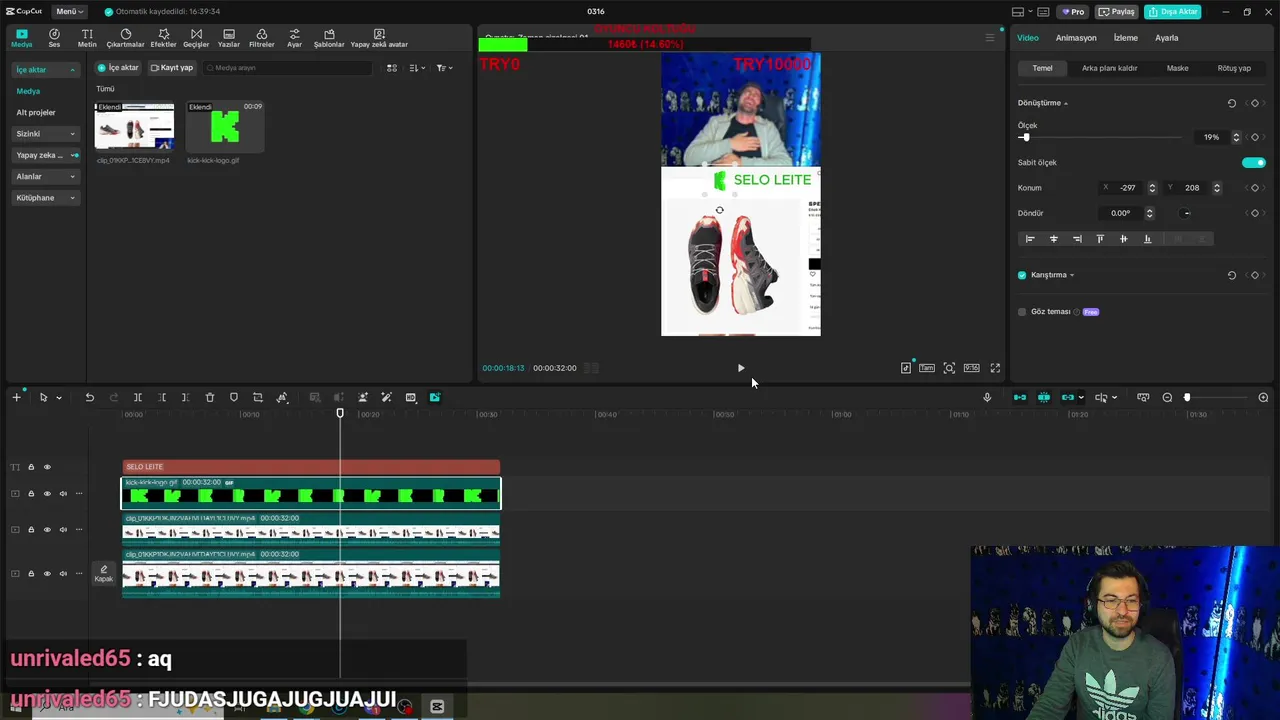Image resolution: width=1280 pixels, height=720 pixels.
Task: Play the preview video
Action: (x=741, y=368)
